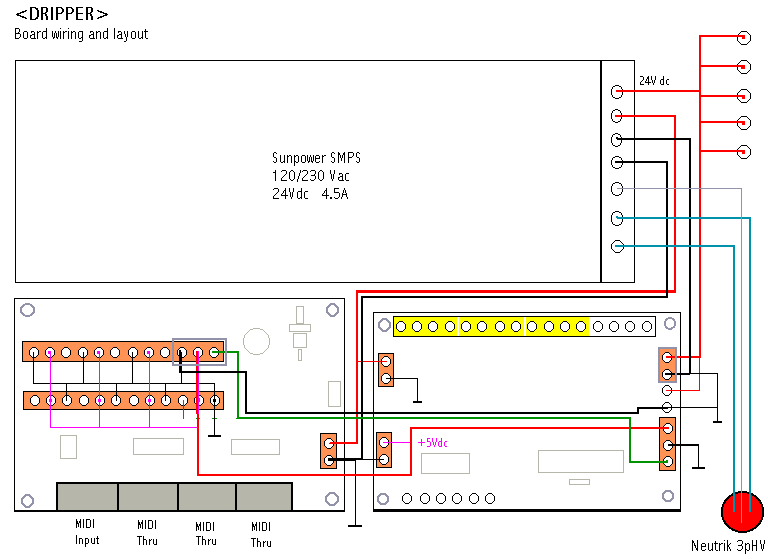Select the bottom SMPS output terminal

[617, 247]
